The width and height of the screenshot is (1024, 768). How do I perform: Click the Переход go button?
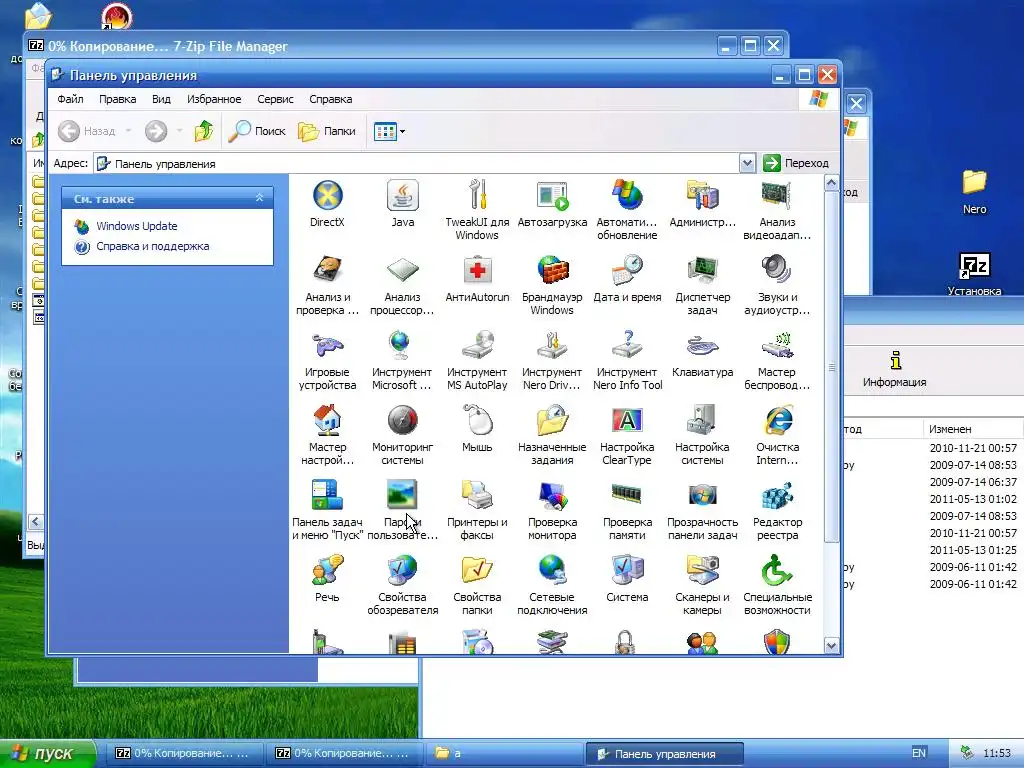[x=795, y=163]
